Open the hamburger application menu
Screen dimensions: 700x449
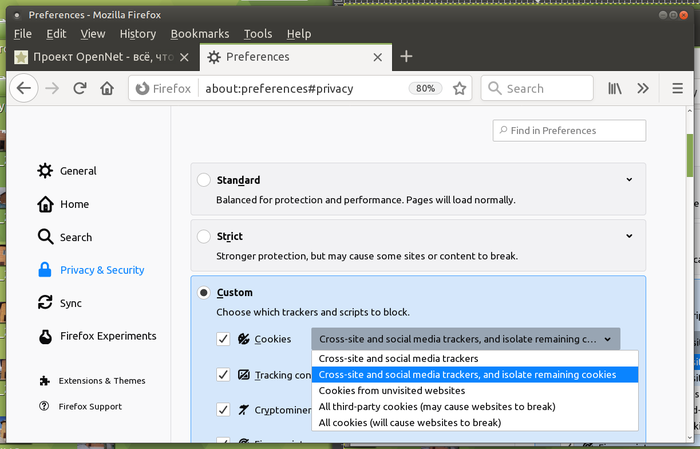pos(677,88)
